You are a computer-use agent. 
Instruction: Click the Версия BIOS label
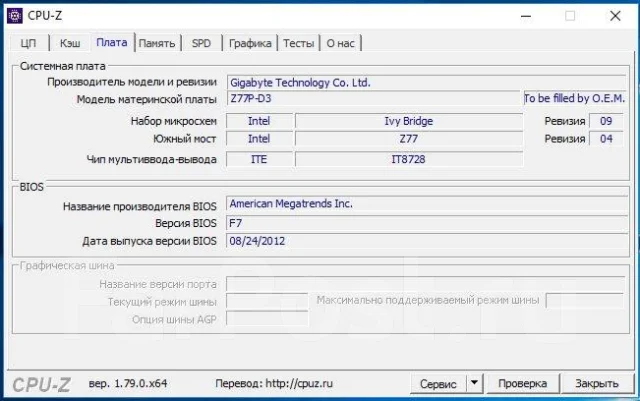[x=186, y=223]
